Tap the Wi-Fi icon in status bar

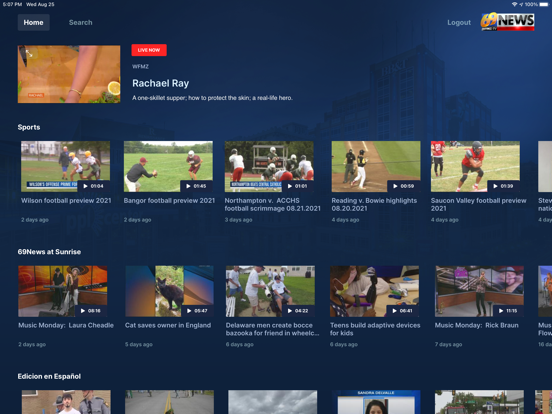tap(514, 5)
